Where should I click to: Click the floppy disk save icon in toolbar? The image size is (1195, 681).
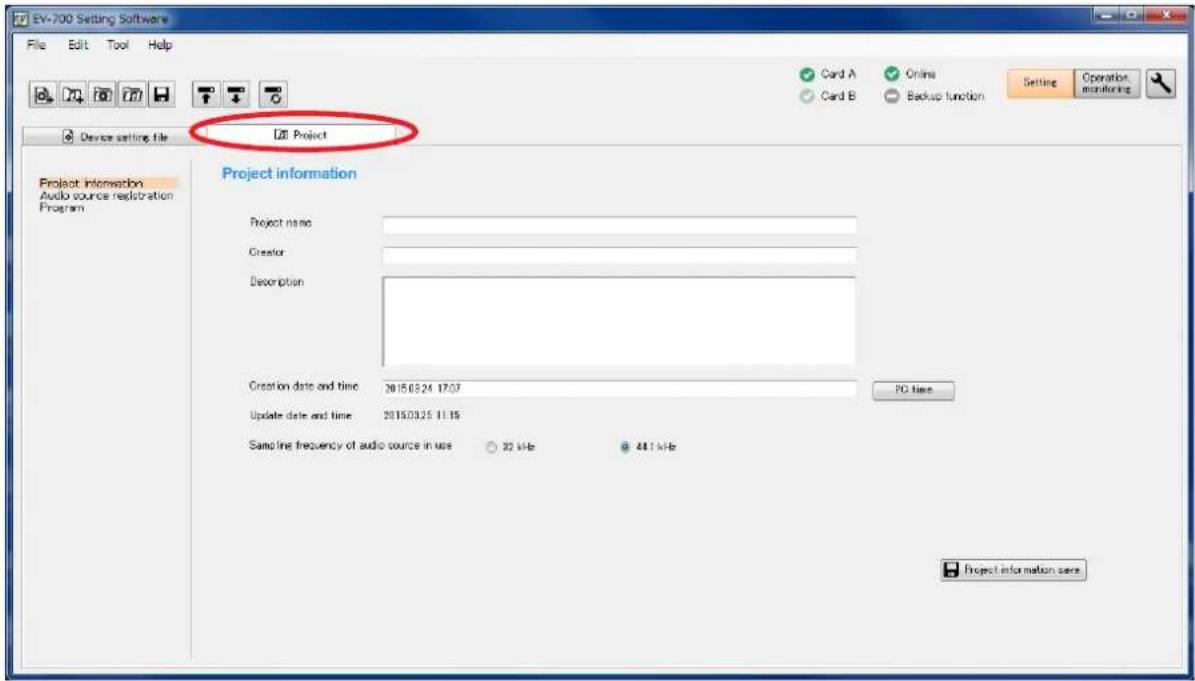[161, 94]
